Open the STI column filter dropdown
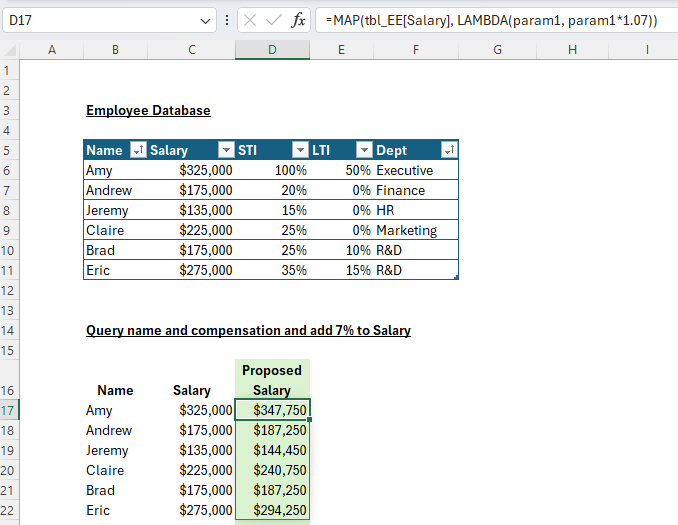678x525 pixels. coord(300,150)
